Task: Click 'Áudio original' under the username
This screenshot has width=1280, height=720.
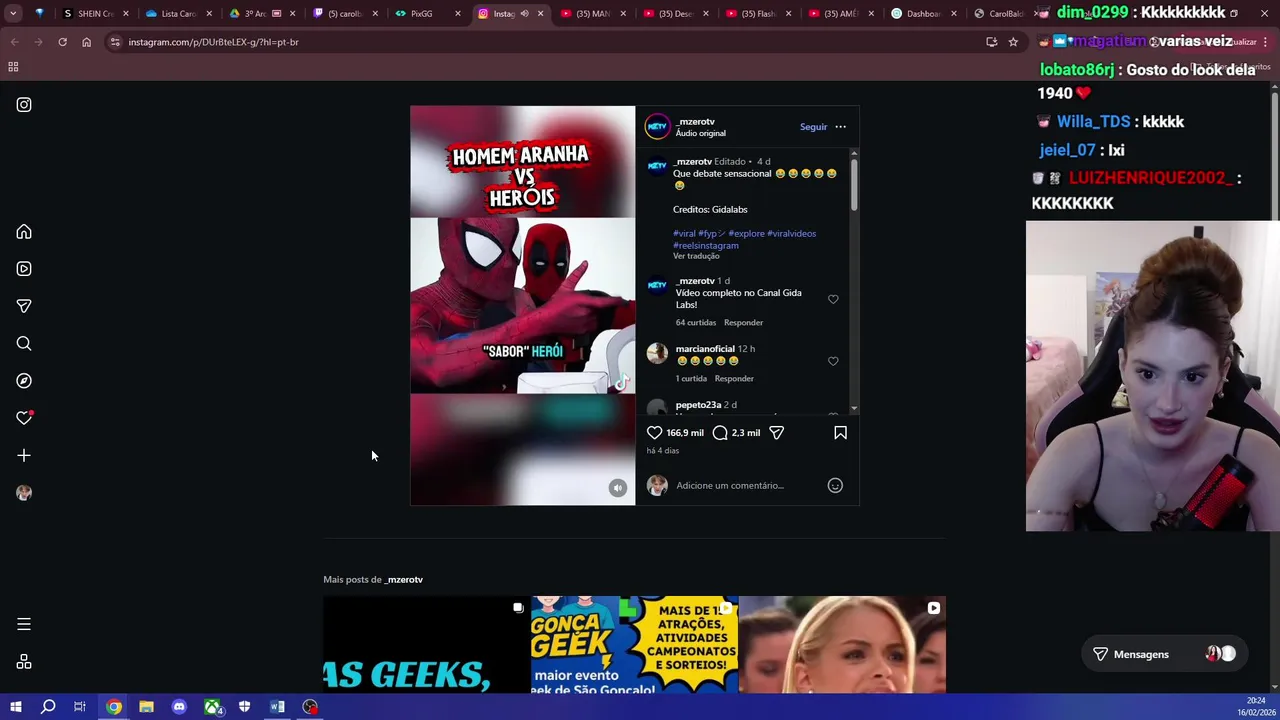Action: pyautogui.click(x=700, y=133)
